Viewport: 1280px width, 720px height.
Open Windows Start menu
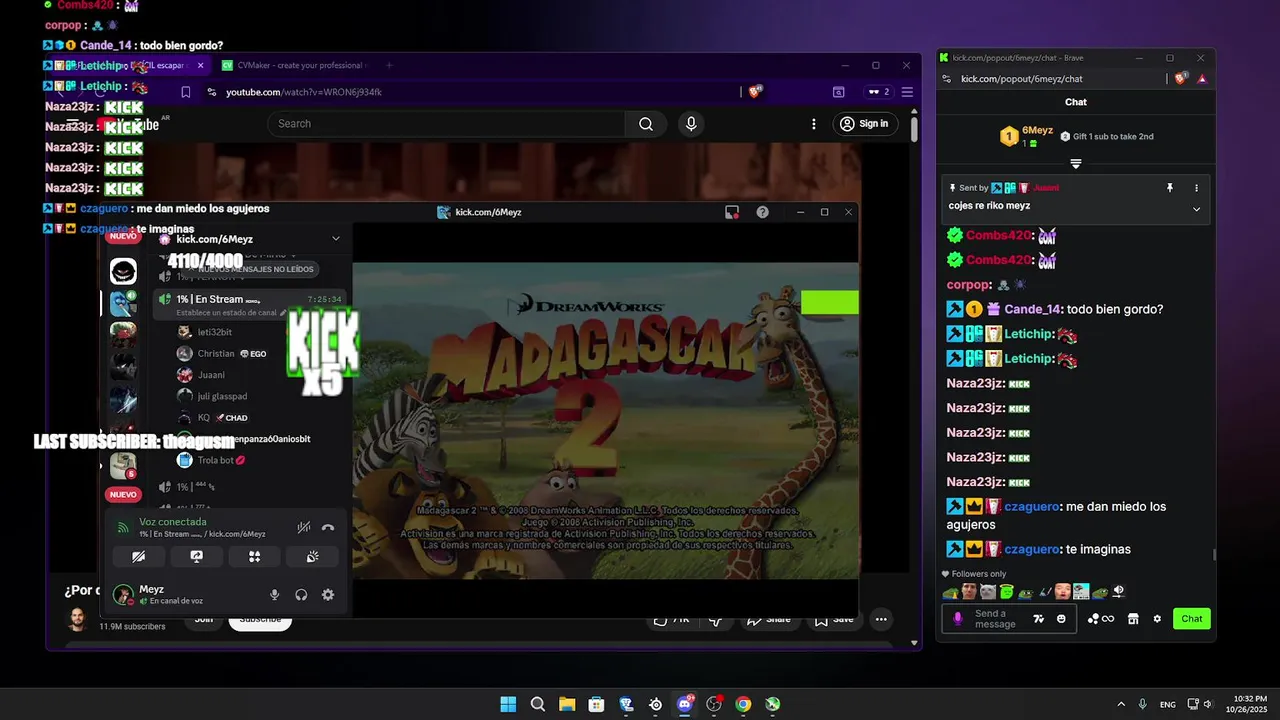(x=508, y=704)
